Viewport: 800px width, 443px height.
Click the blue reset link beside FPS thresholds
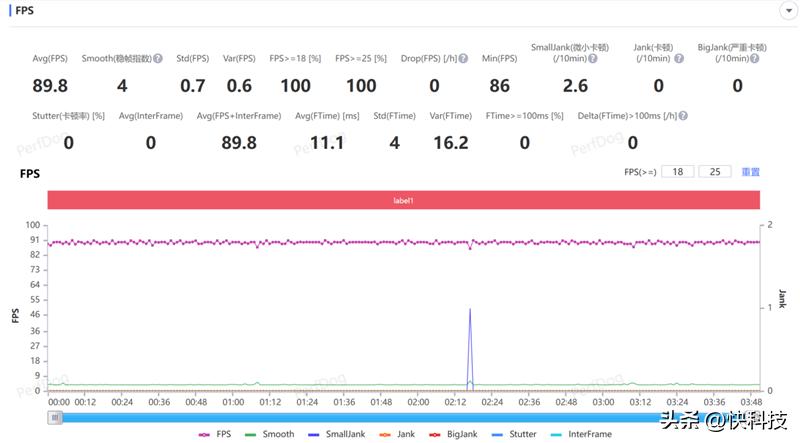point(751,172)
